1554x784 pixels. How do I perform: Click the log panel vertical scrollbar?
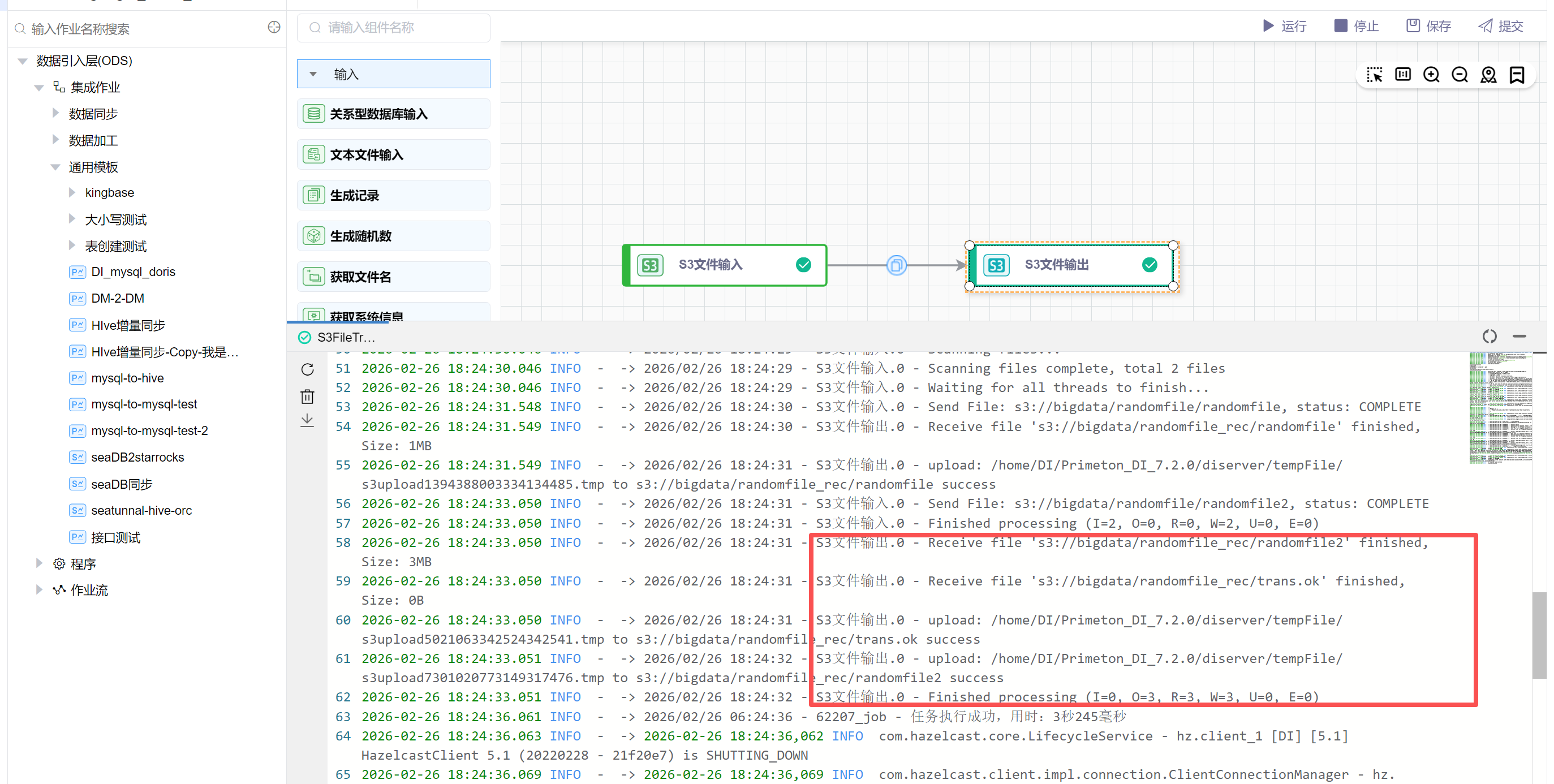tap(1539, 635)
